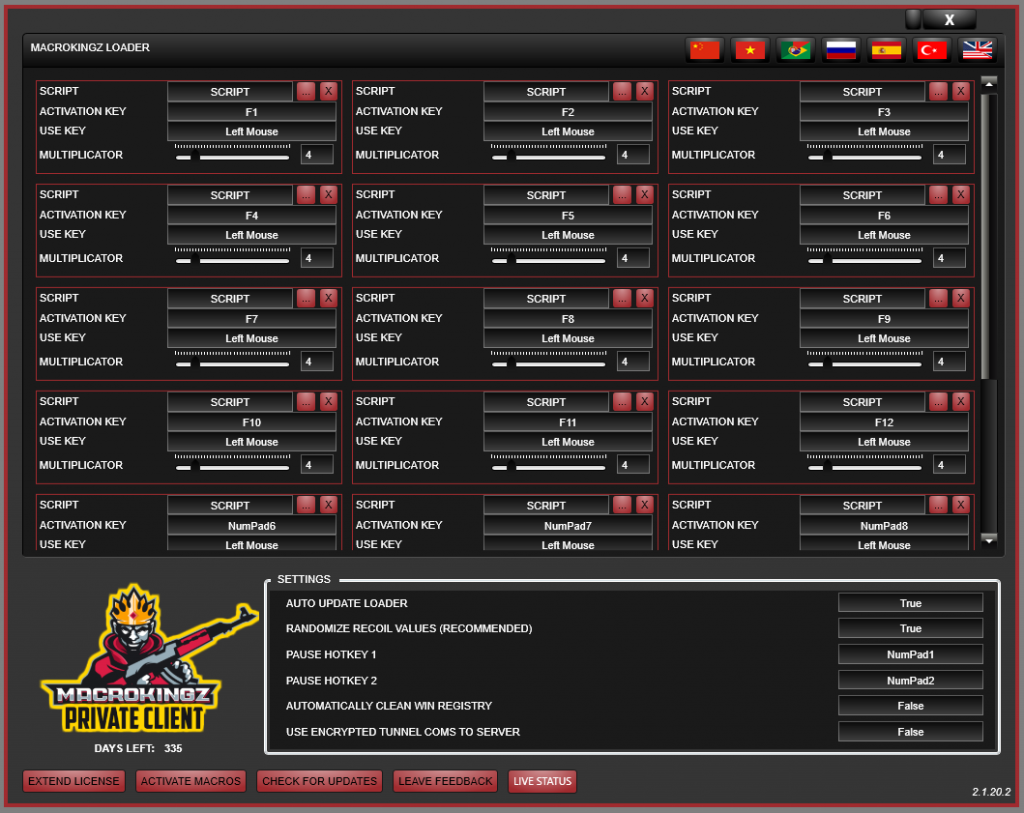Adjust multiplicator slider in the F12 slot

pyautogui.click(x=865, y=466)
